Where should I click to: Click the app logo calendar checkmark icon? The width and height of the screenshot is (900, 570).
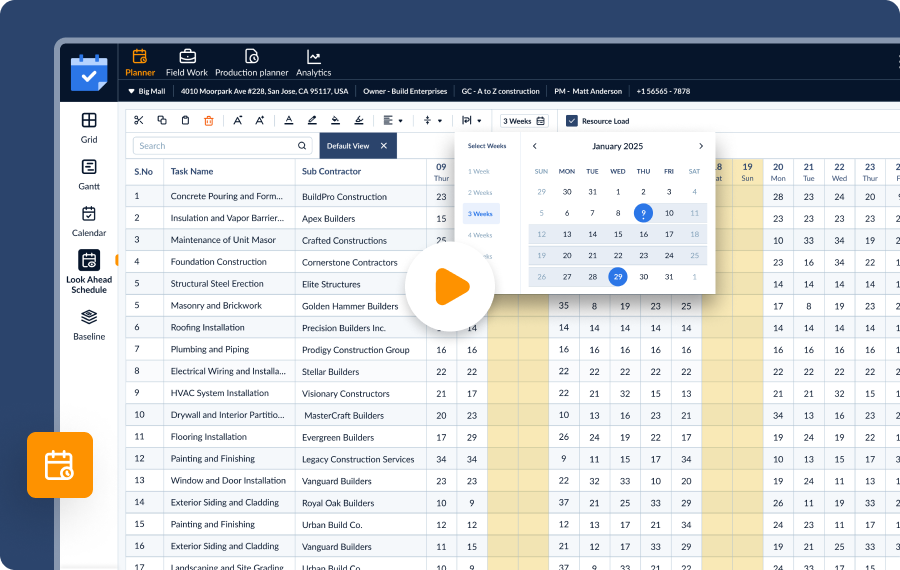point(89,73)
